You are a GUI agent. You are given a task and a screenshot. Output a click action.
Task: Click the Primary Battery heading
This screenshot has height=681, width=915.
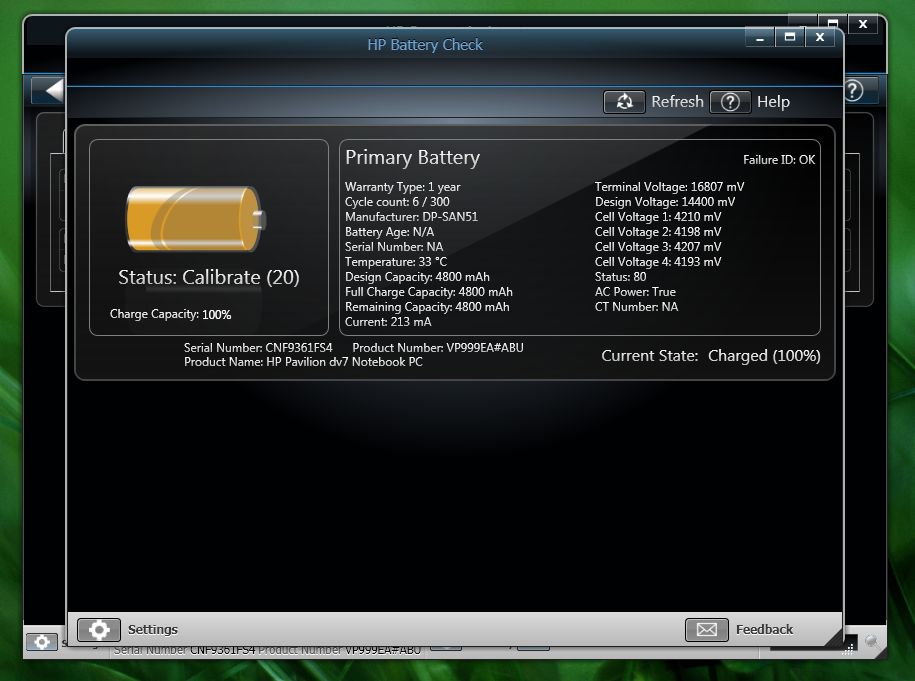click(x=412, y=158)
